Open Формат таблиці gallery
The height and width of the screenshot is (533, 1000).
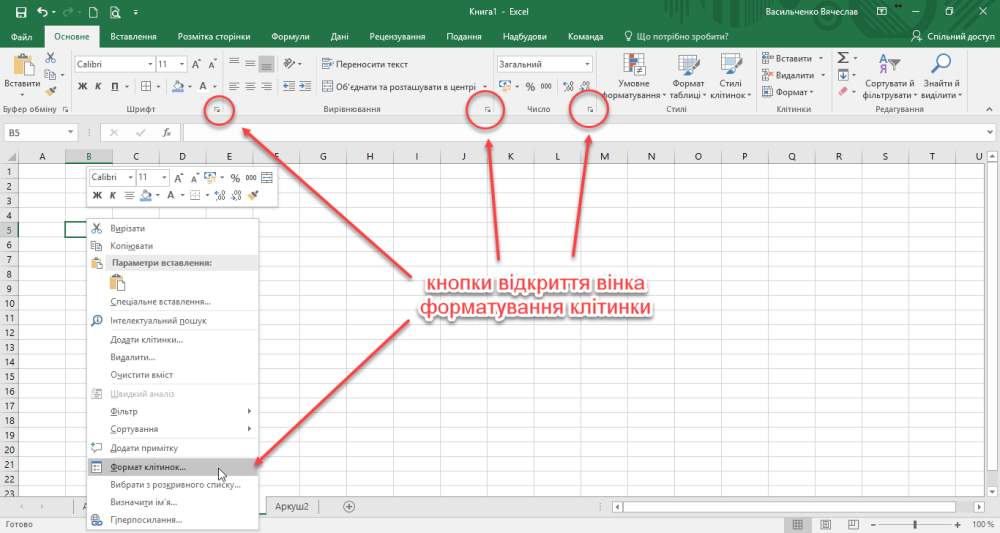(688, 77)
